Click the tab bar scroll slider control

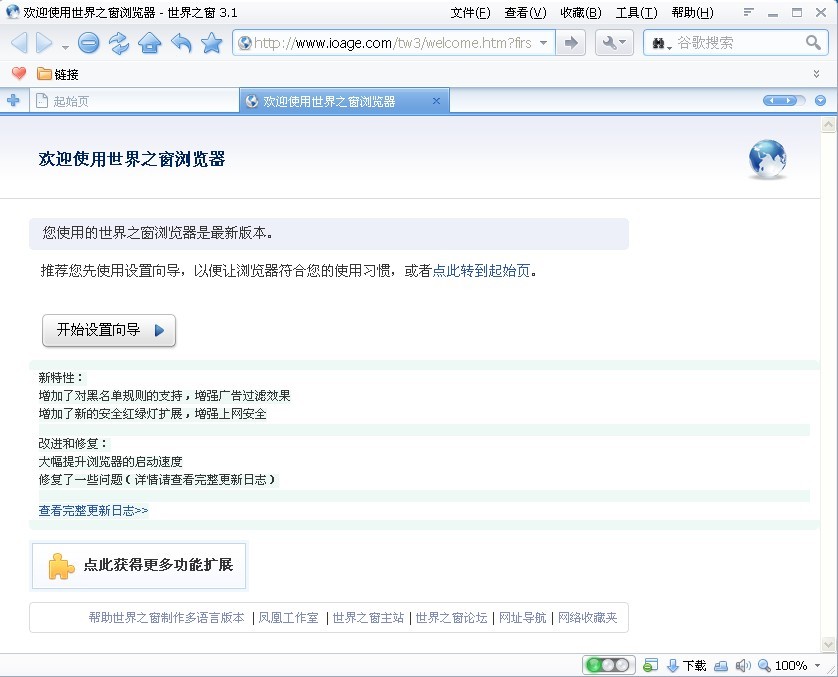pyautogui.click(x=783, y=100)
